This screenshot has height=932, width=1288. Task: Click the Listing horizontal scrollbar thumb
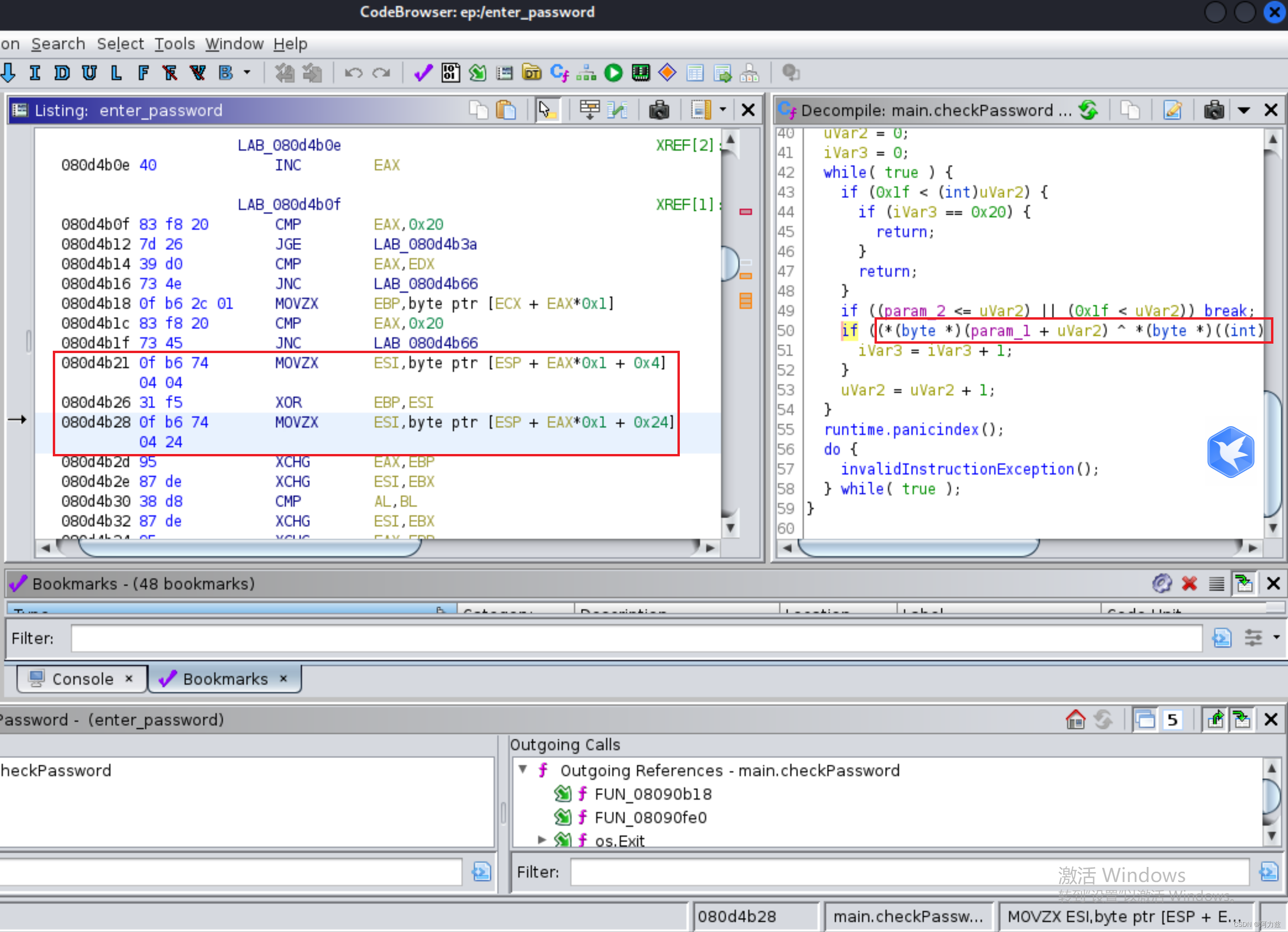coord(250,547)
